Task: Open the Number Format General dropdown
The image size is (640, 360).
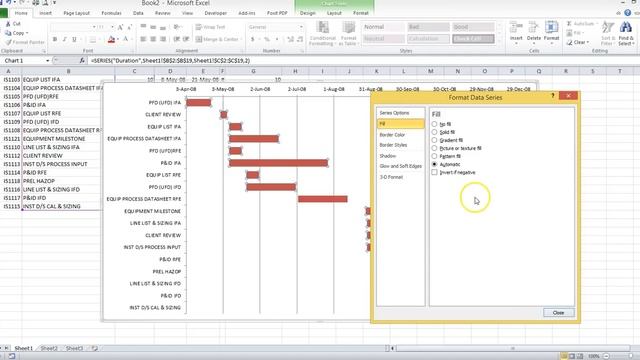Action: (x=301, y=27)
